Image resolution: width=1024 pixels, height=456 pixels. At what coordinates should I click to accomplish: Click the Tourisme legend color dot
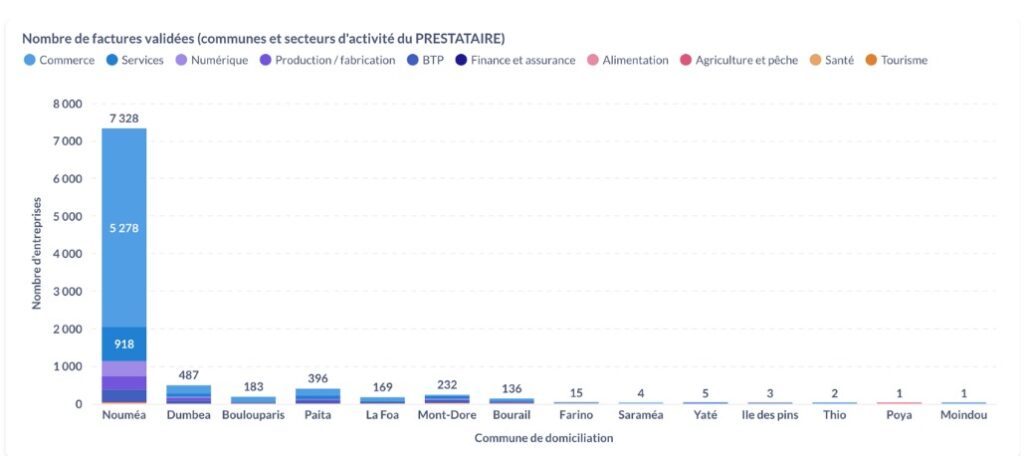click(x=871, y=60)
